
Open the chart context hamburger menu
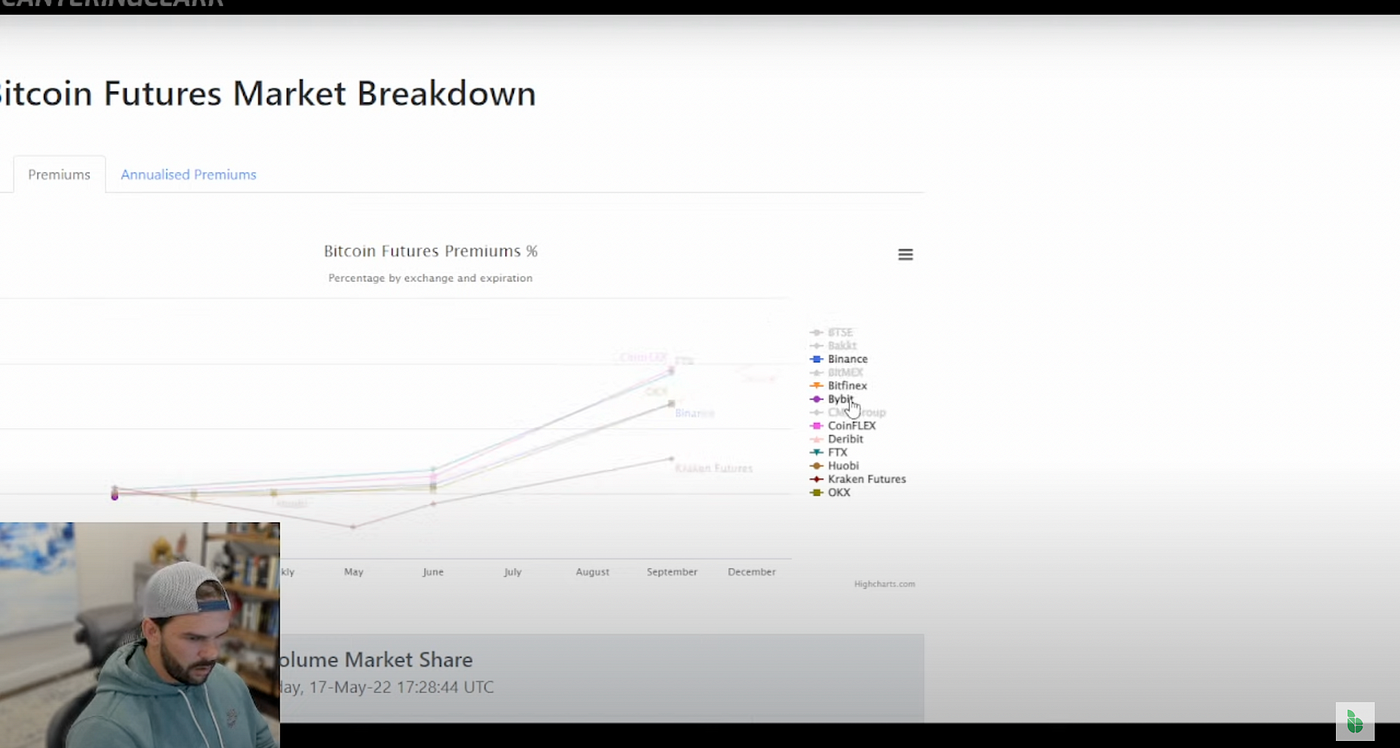pos(905,255)
